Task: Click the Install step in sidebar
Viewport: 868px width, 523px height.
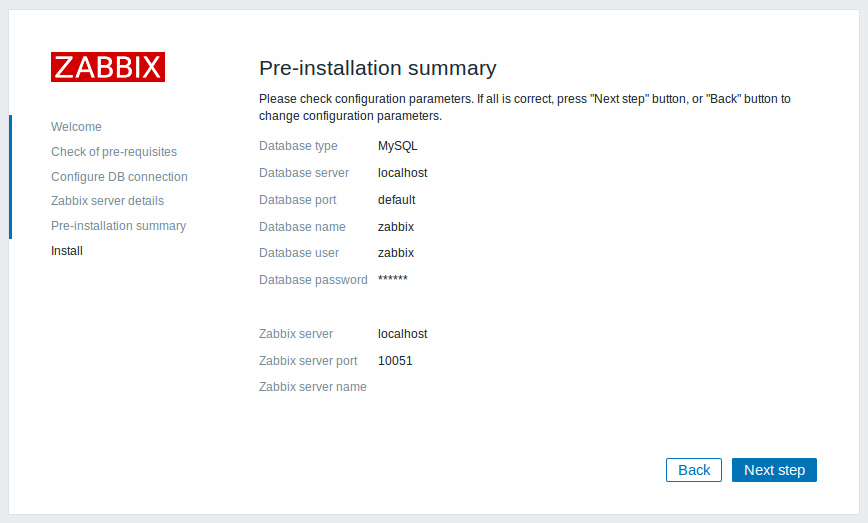Action: point(67,251)
